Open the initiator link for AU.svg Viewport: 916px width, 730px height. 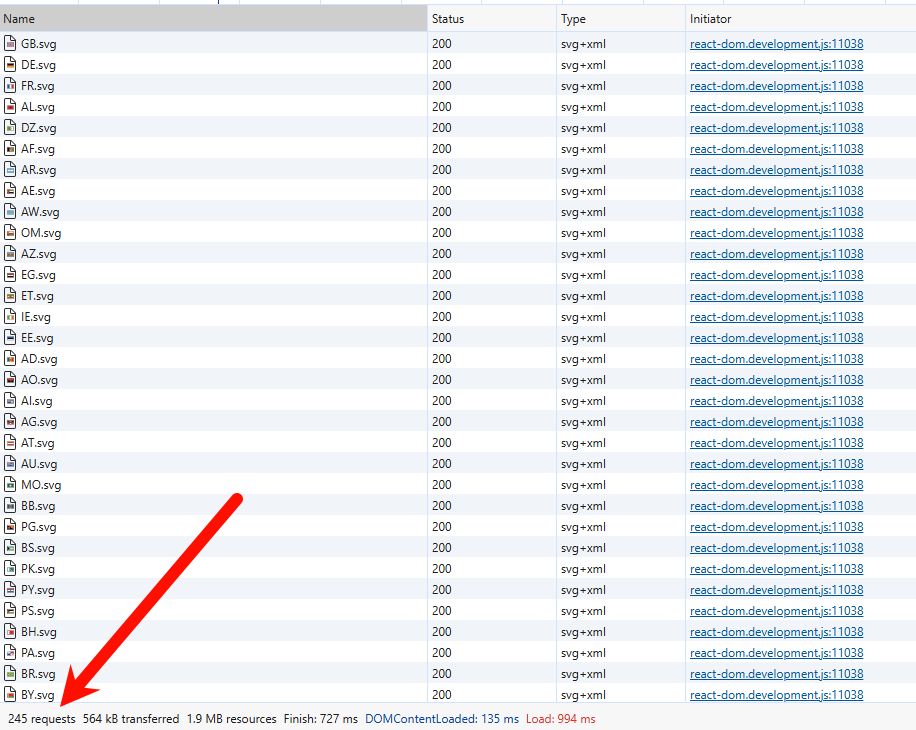point(776,464)
